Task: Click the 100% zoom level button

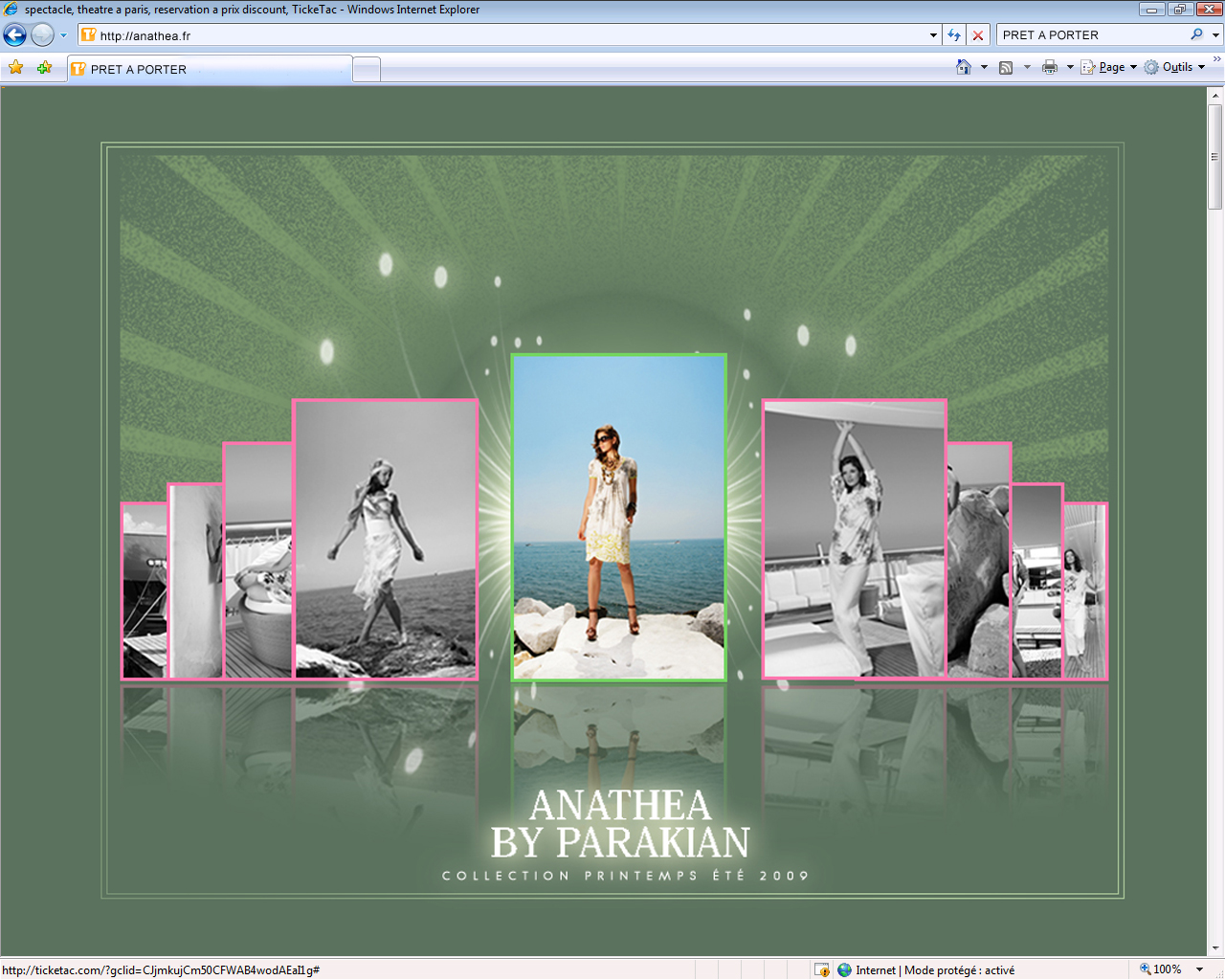Action: (1160, 969)
